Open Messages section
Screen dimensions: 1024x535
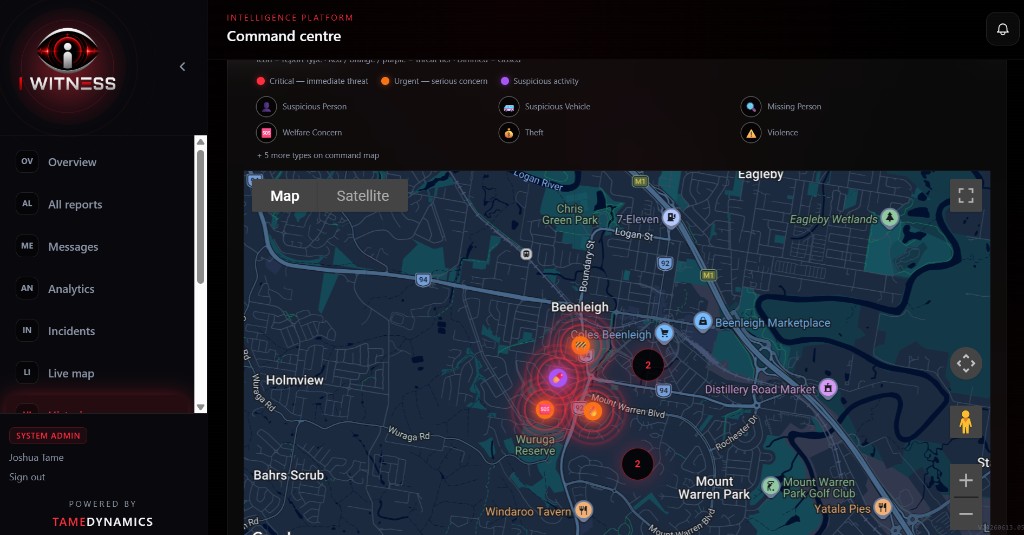click(73, 247)
